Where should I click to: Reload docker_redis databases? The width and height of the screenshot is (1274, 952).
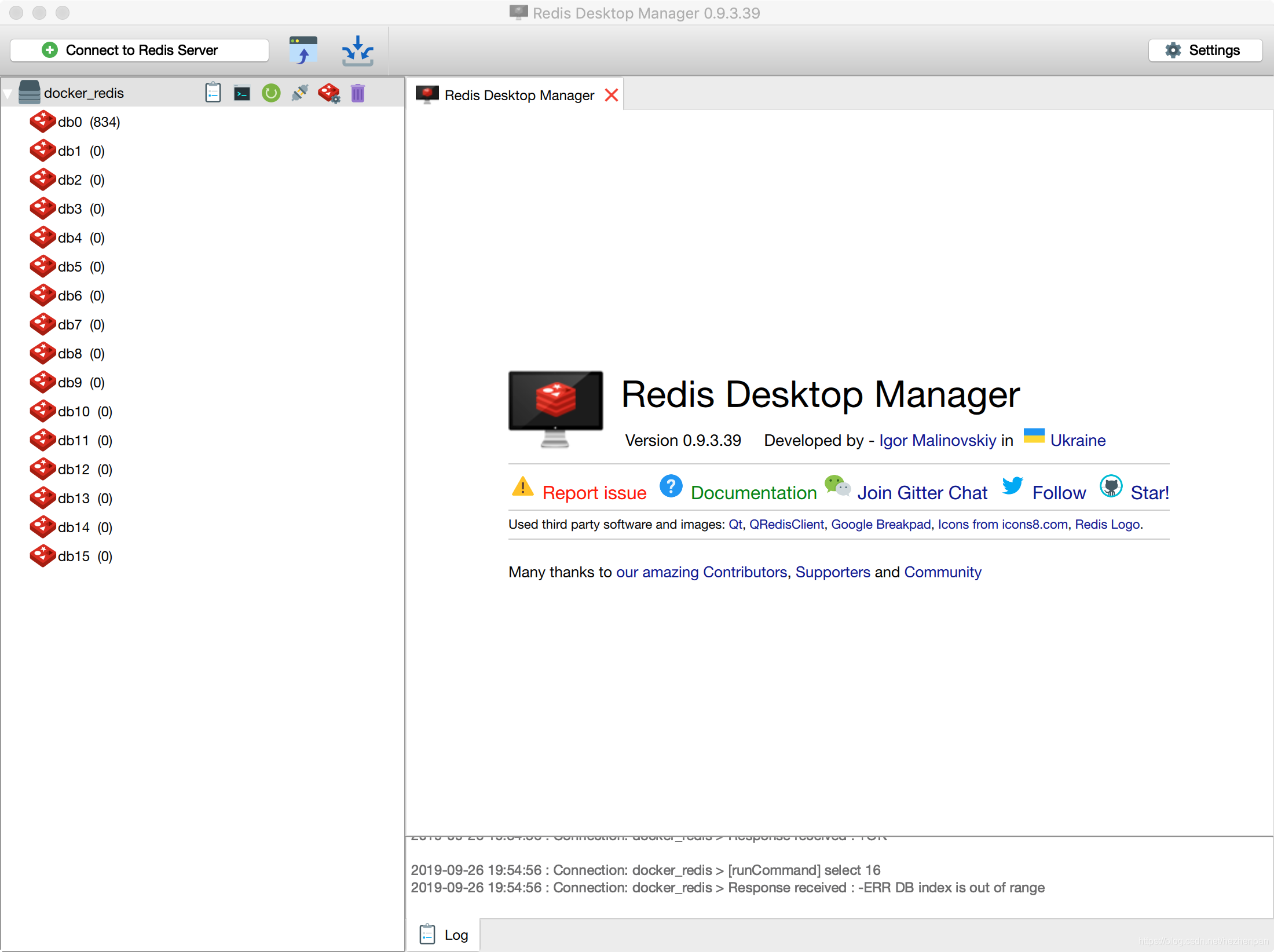271,93
